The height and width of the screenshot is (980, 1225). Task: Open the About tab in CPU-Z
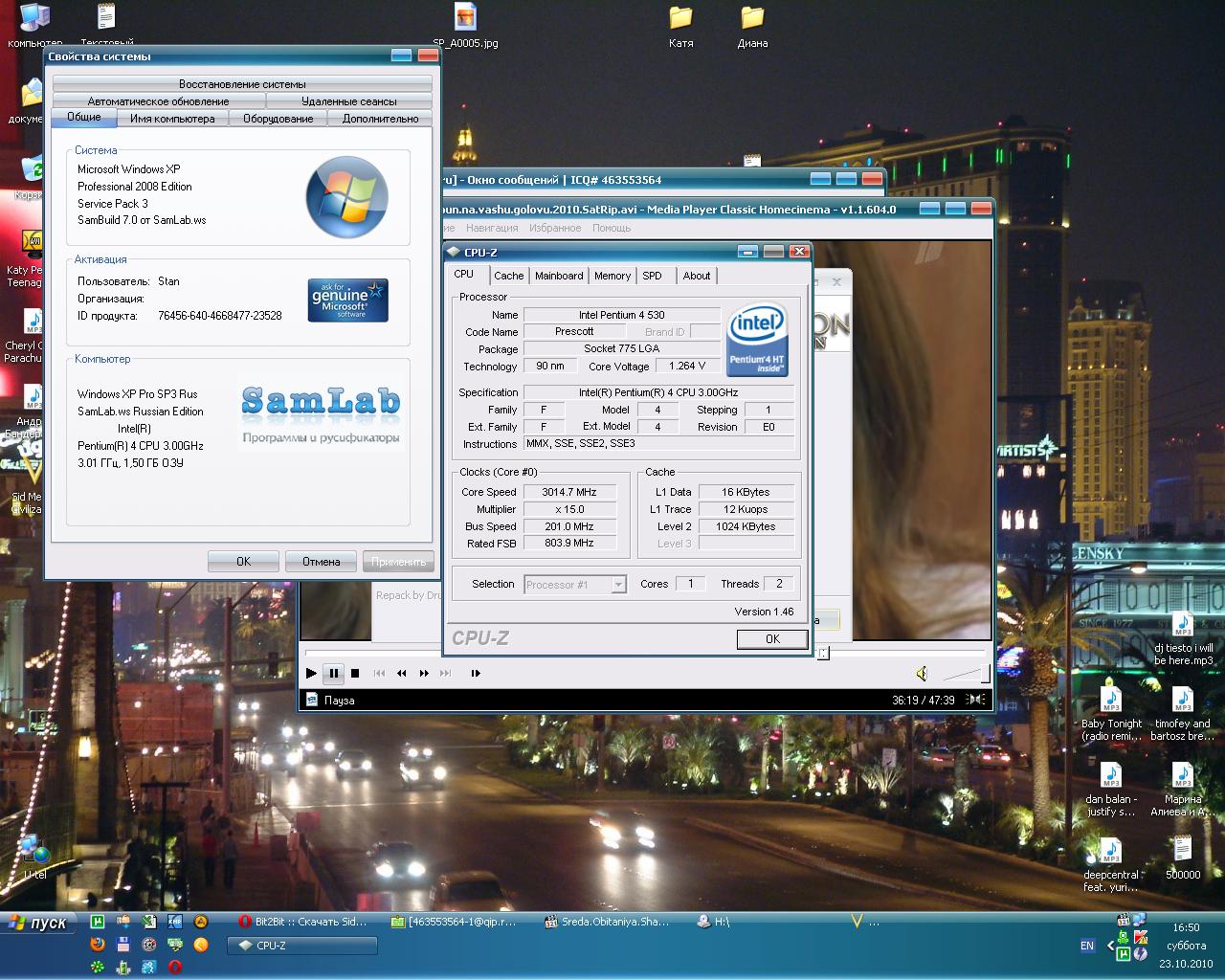coord(697,276)
